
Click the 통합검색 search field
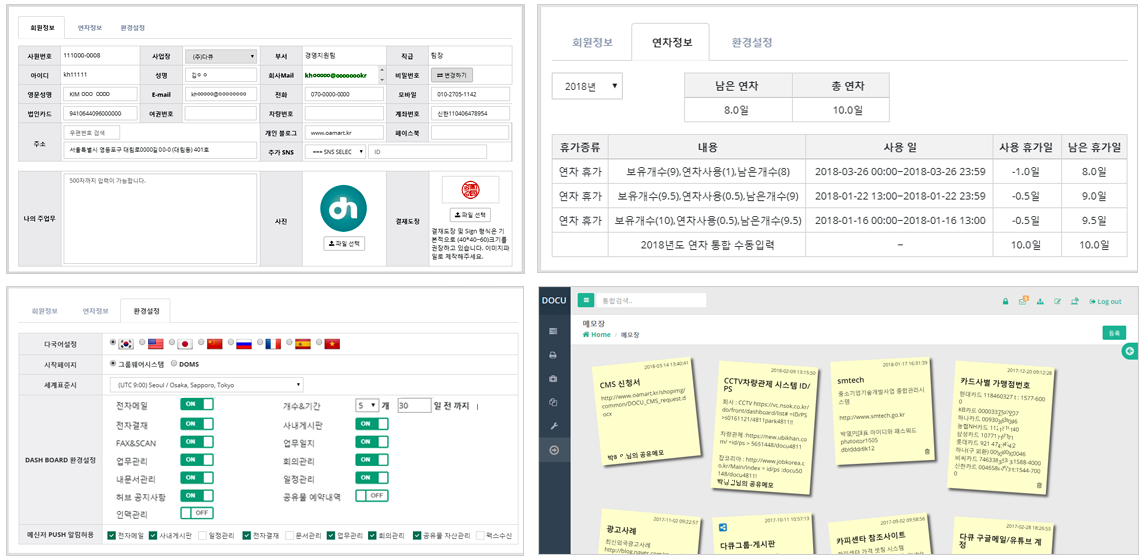coord(651,300)
